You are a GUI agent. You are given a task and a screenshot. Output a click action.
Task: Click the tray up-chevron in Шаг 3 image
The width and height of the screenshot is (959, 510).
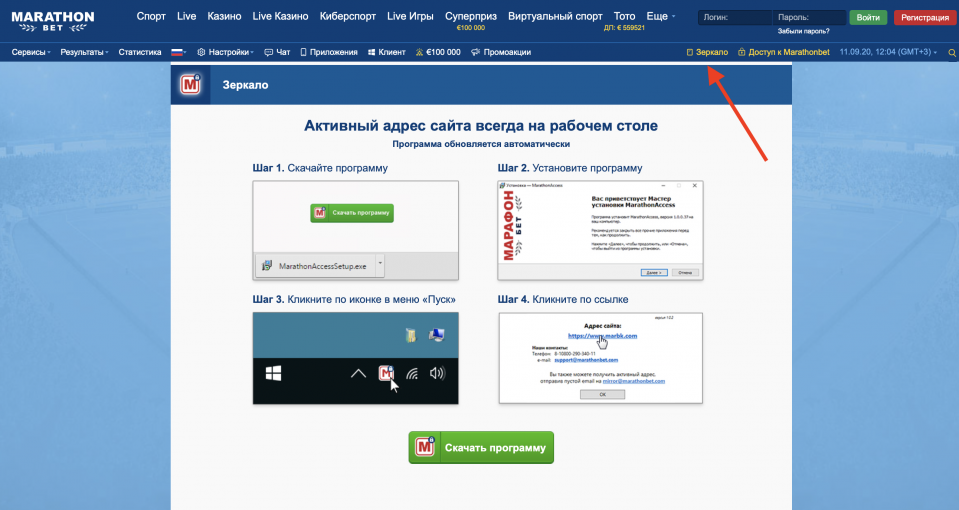pos(358,373)
